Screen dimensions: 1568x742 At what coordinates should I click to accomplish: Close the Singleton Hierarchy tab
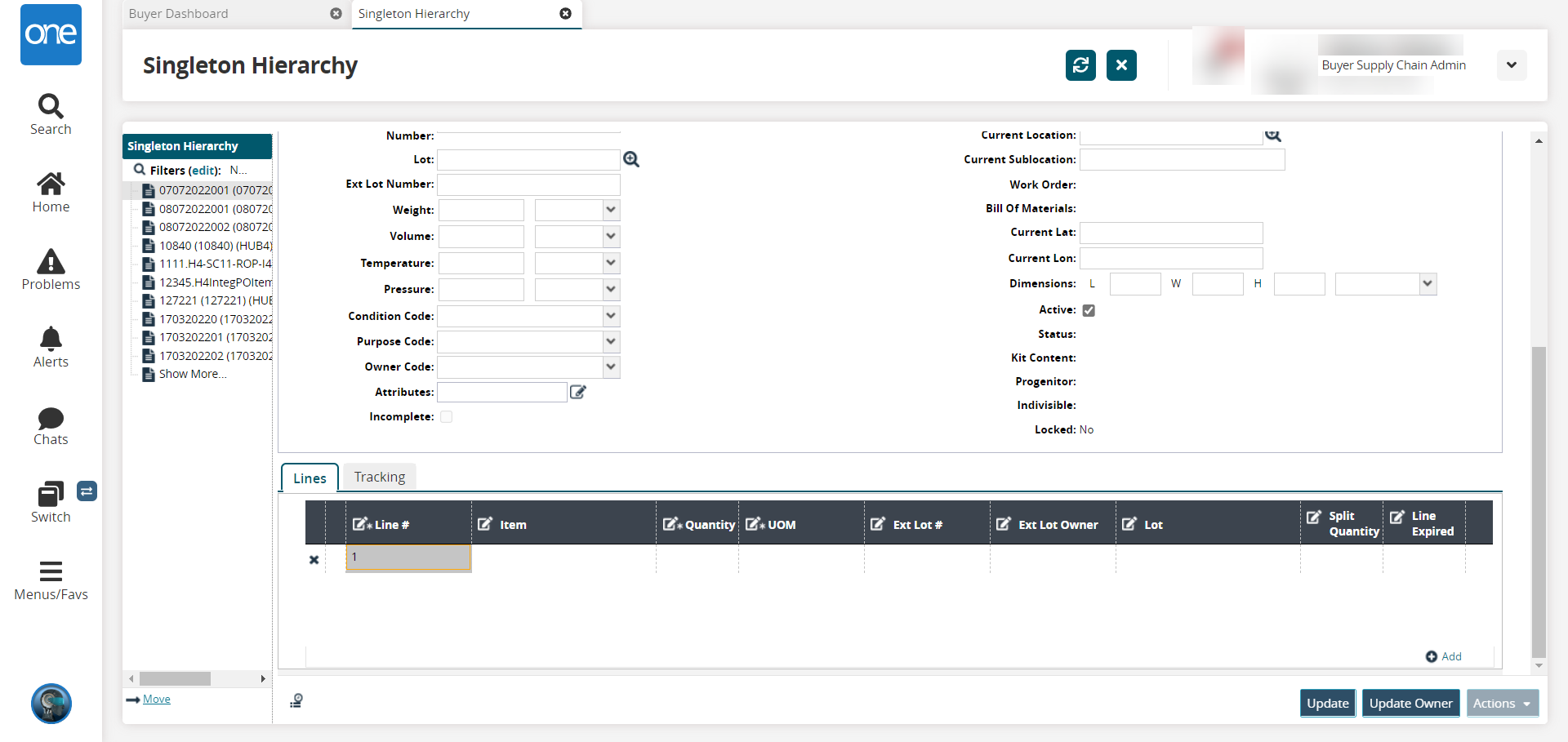coord(565,14)
